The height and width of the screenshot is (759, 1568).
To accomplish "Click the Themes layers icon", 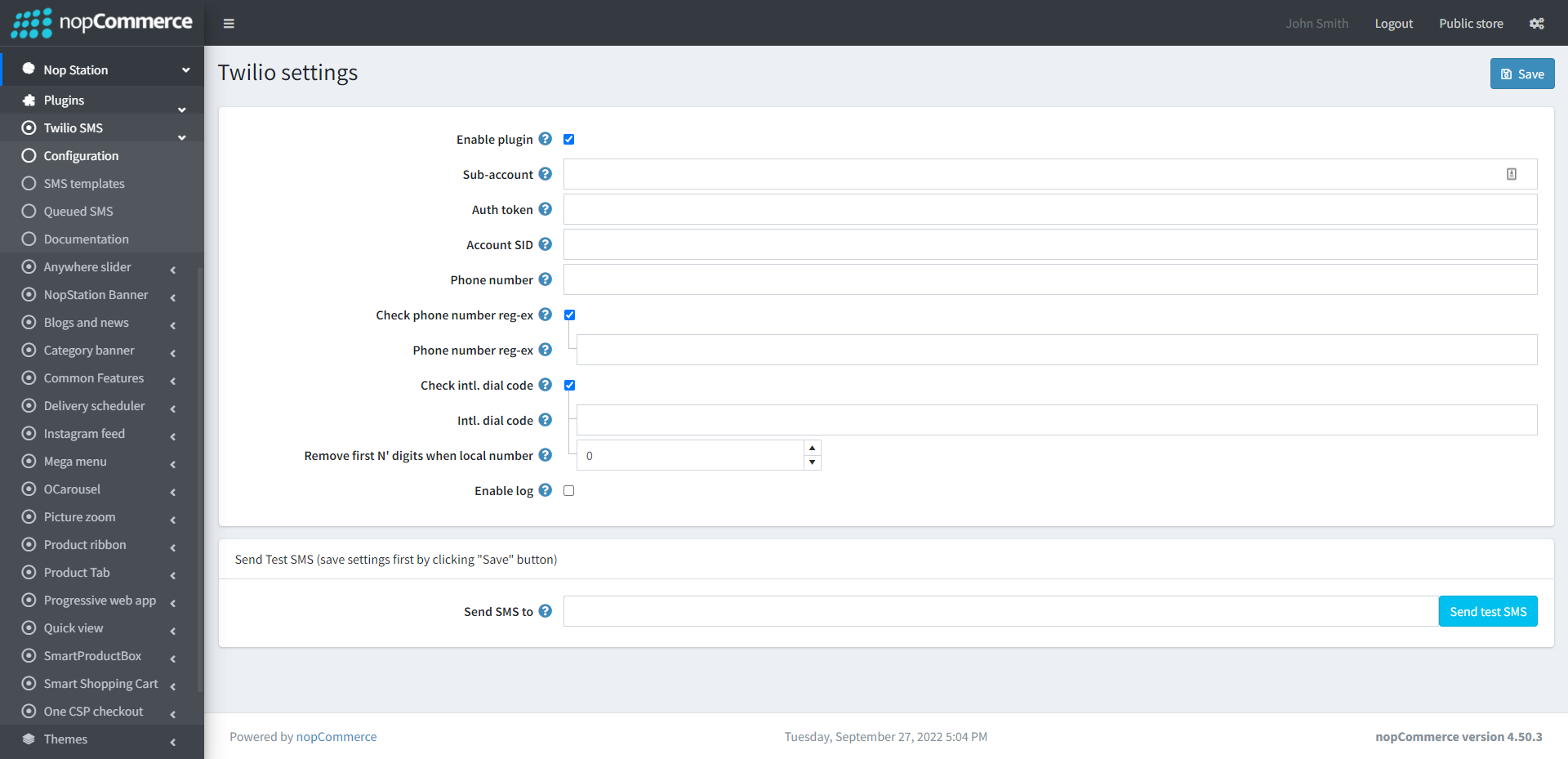I will tap(29, 739).
